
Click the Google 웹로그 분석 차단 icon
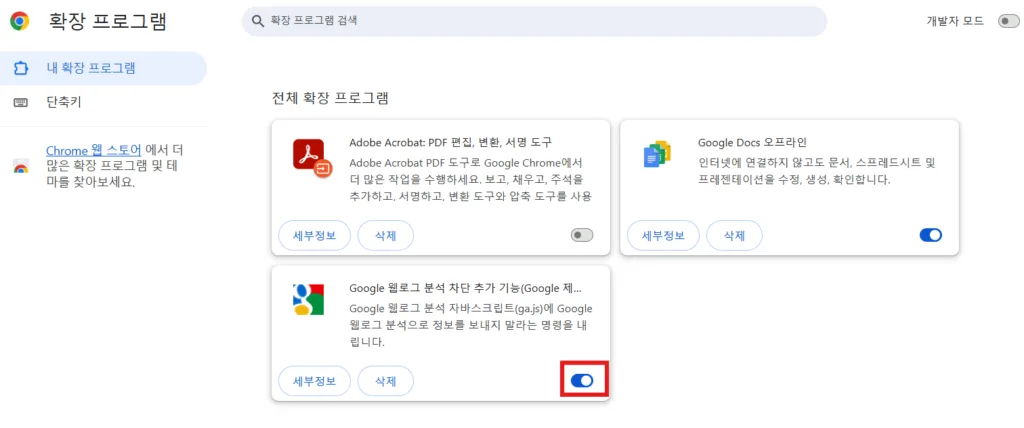coord(308,300)
